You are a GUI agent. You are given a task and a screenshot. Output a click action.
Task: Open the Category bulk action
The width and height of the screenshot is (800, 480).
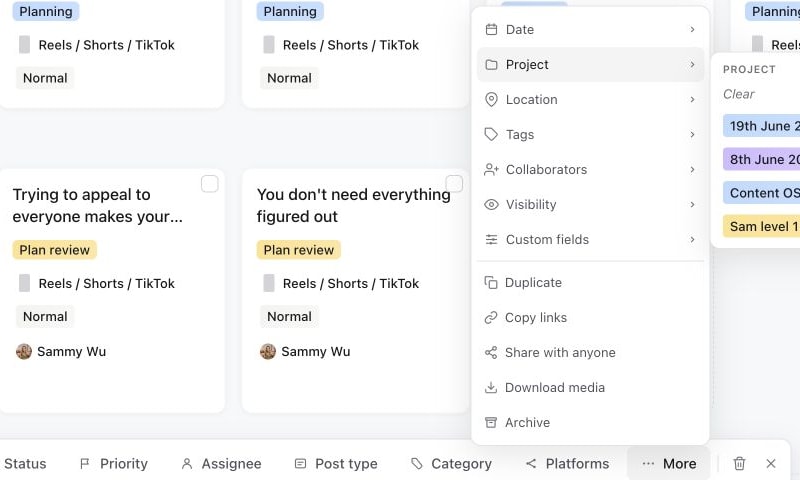pyautogui.click(x=452, y=463)
